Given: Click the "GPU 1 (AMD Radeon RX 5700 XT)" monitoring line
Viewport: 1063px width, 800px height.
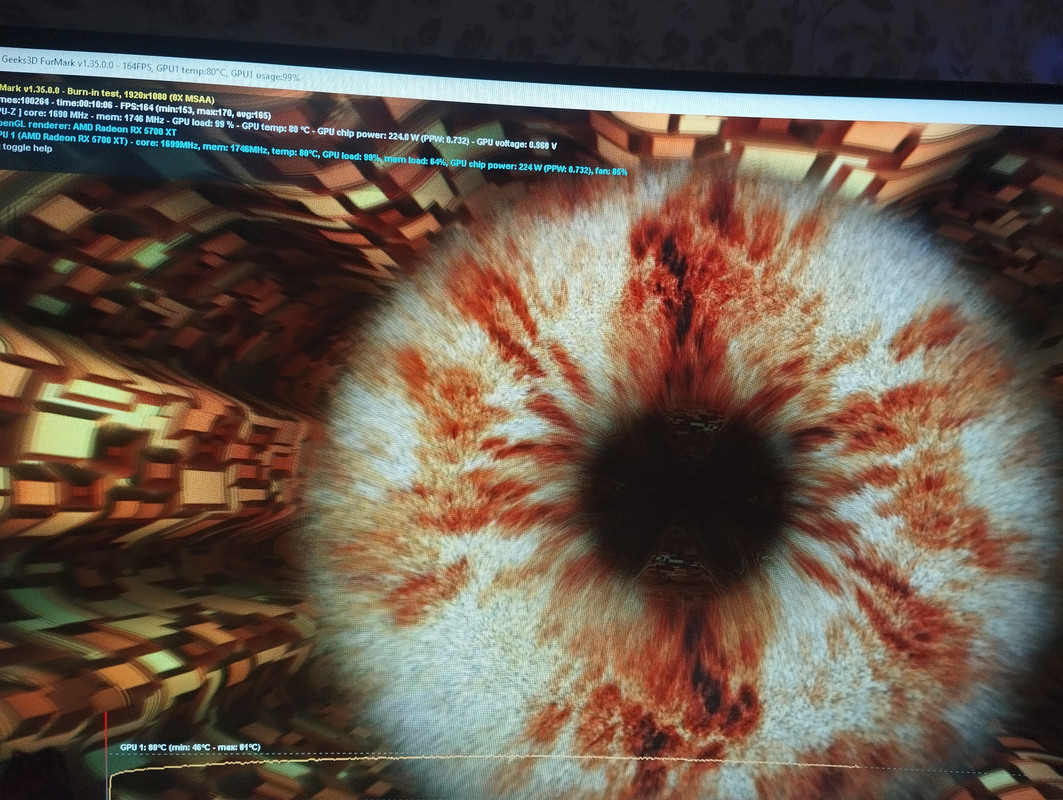Looking at the screenshot, I should click(x=313, y=155).
